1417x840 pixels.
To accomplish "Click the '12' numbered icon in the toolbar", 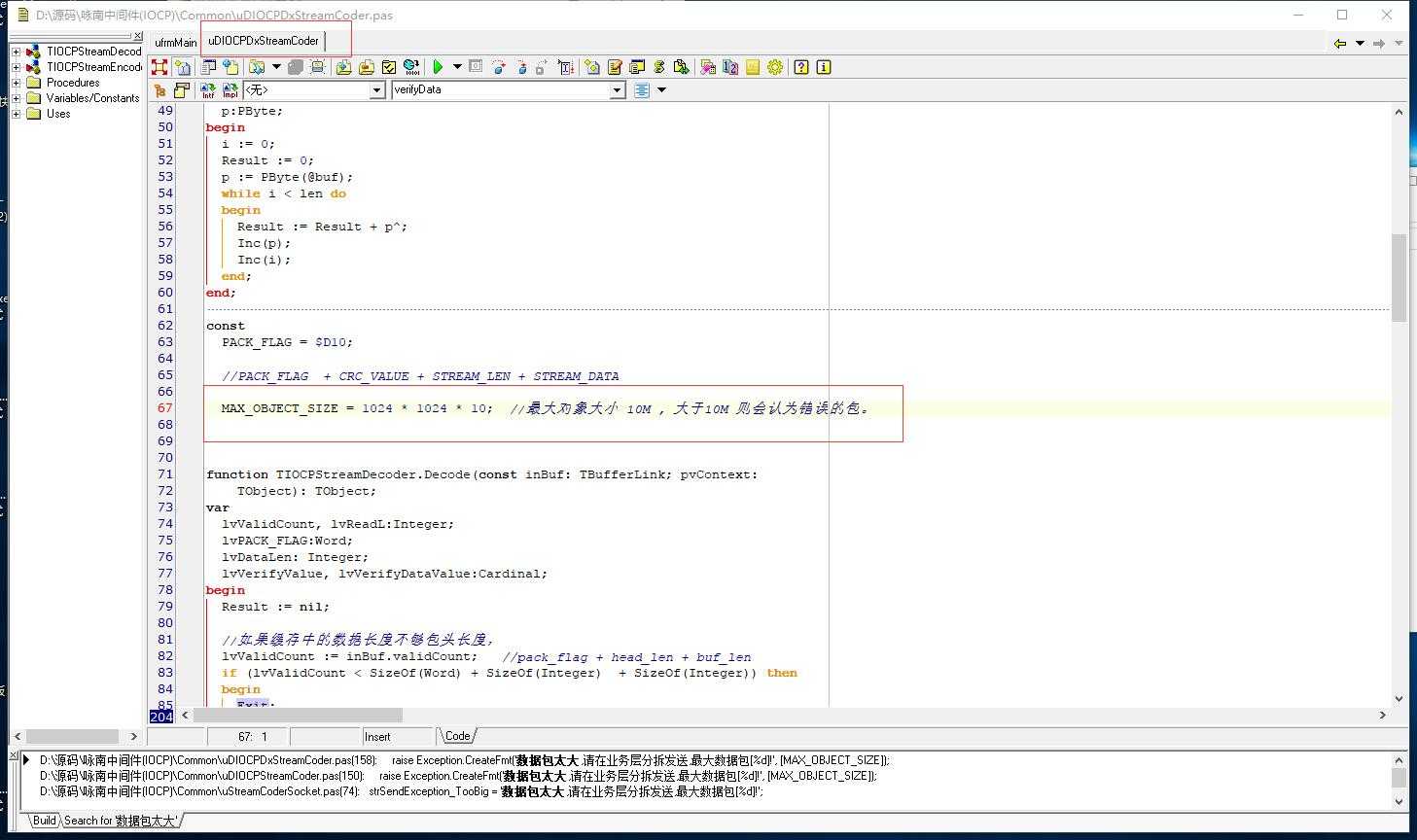I will [x=730, y=67].
